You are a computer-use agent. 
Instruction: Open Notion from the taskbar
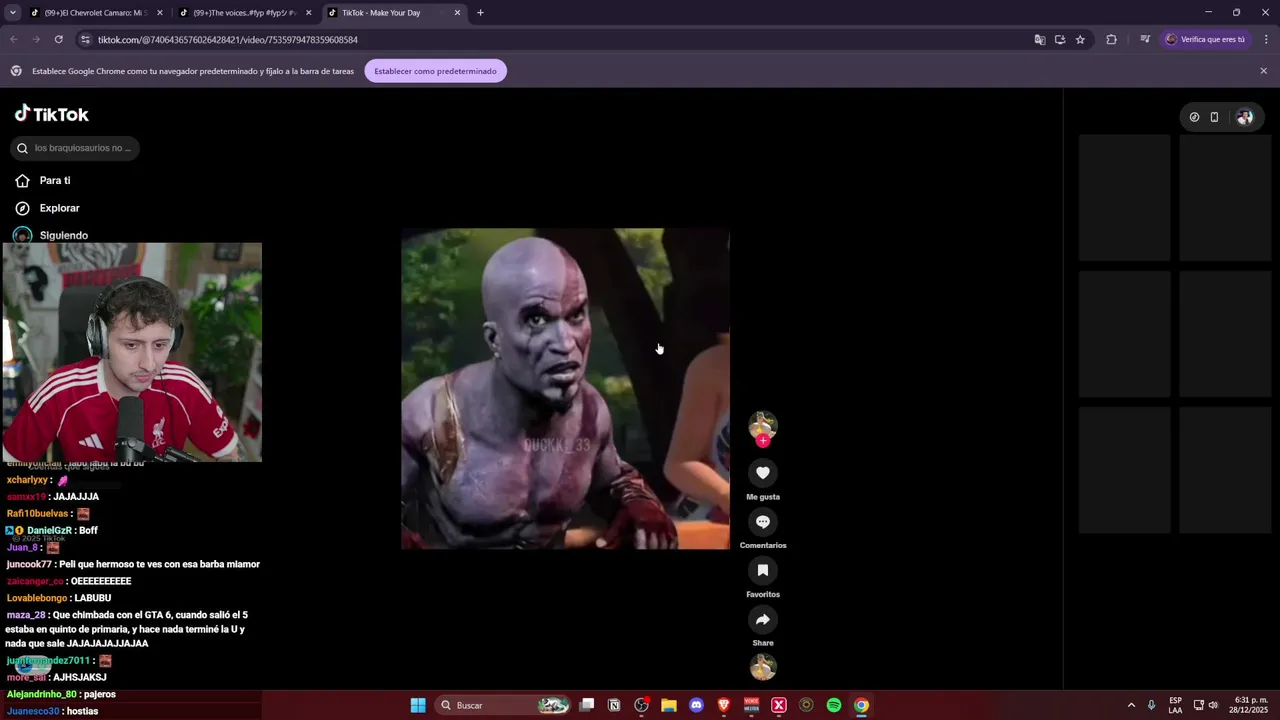pos(614,705)
